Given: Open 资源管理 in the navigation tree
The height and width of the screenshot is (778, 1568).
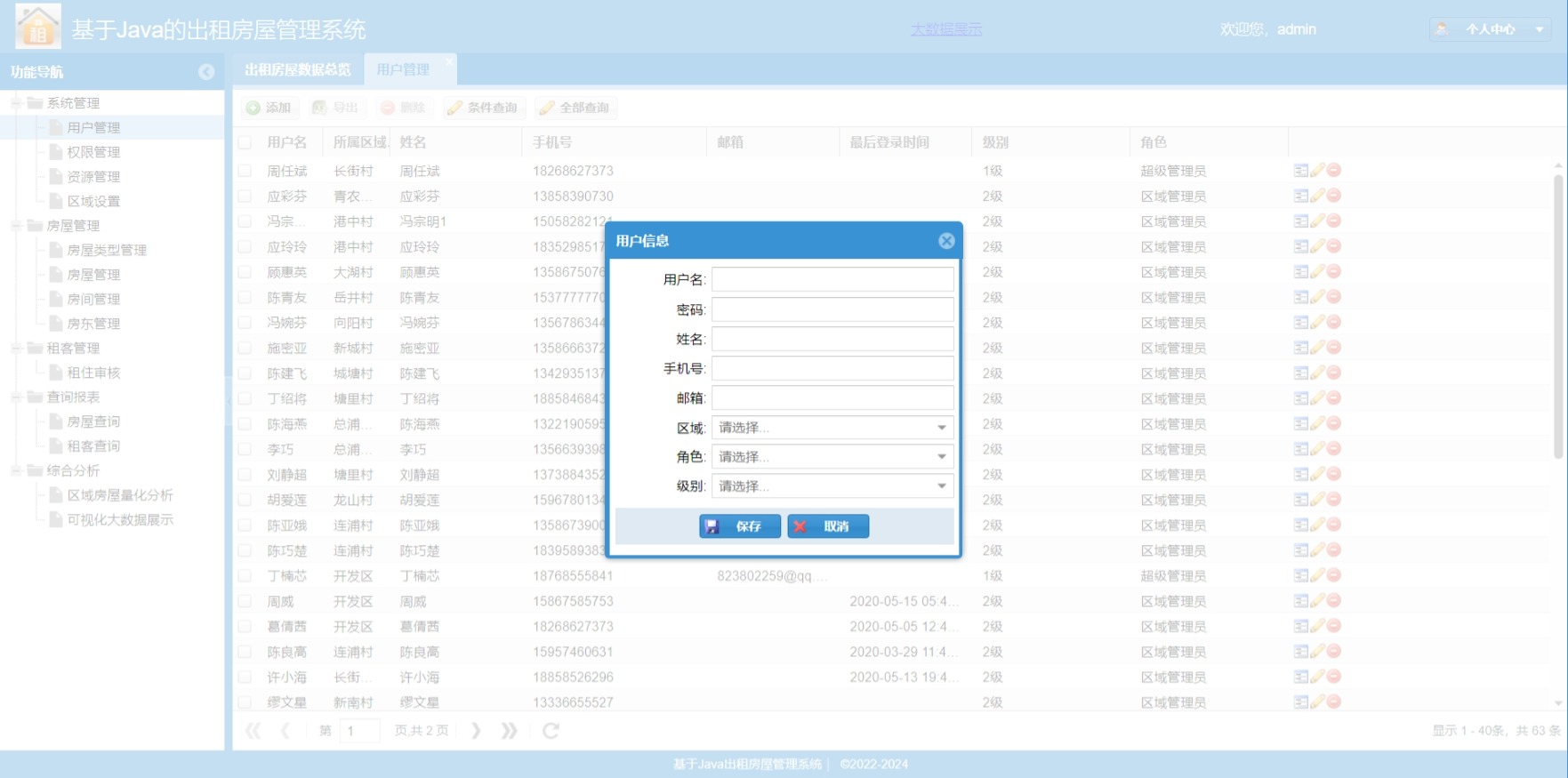Looking at the screenshot, I should coord(93,177).
